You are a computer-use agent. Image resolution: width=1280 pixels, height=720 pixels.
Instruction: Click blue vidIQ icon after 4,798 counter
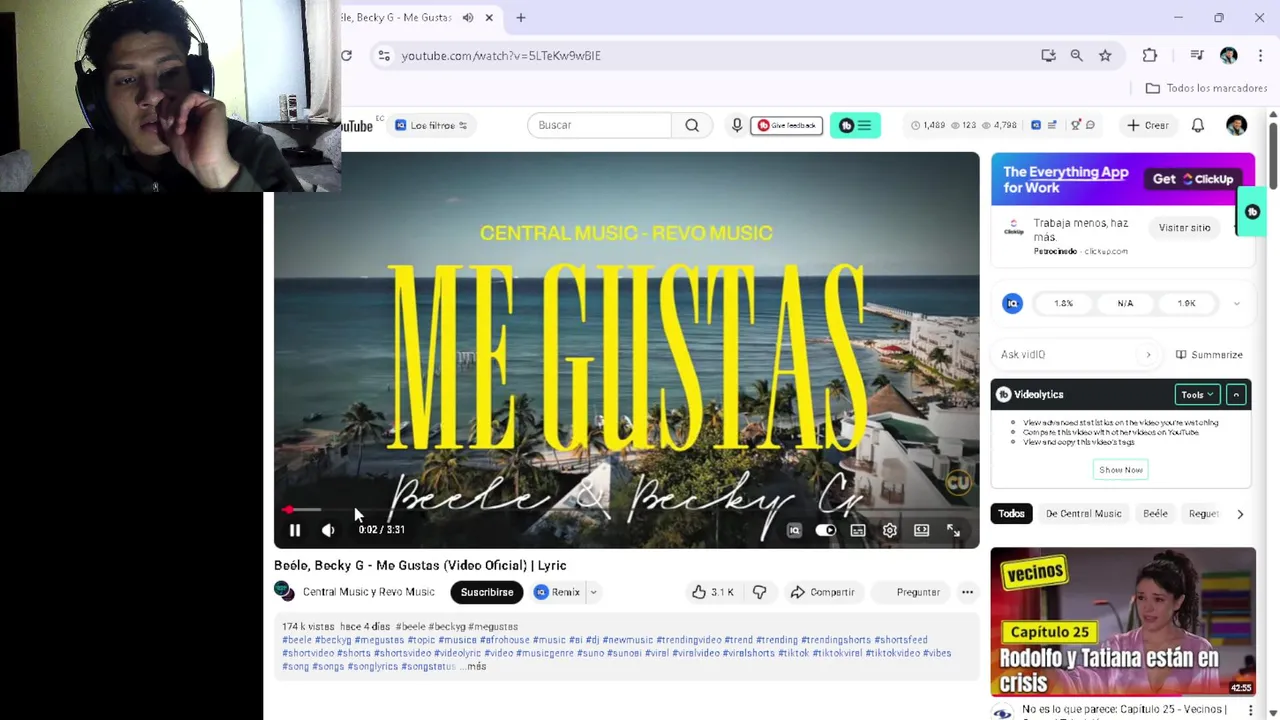(1036, 125)
